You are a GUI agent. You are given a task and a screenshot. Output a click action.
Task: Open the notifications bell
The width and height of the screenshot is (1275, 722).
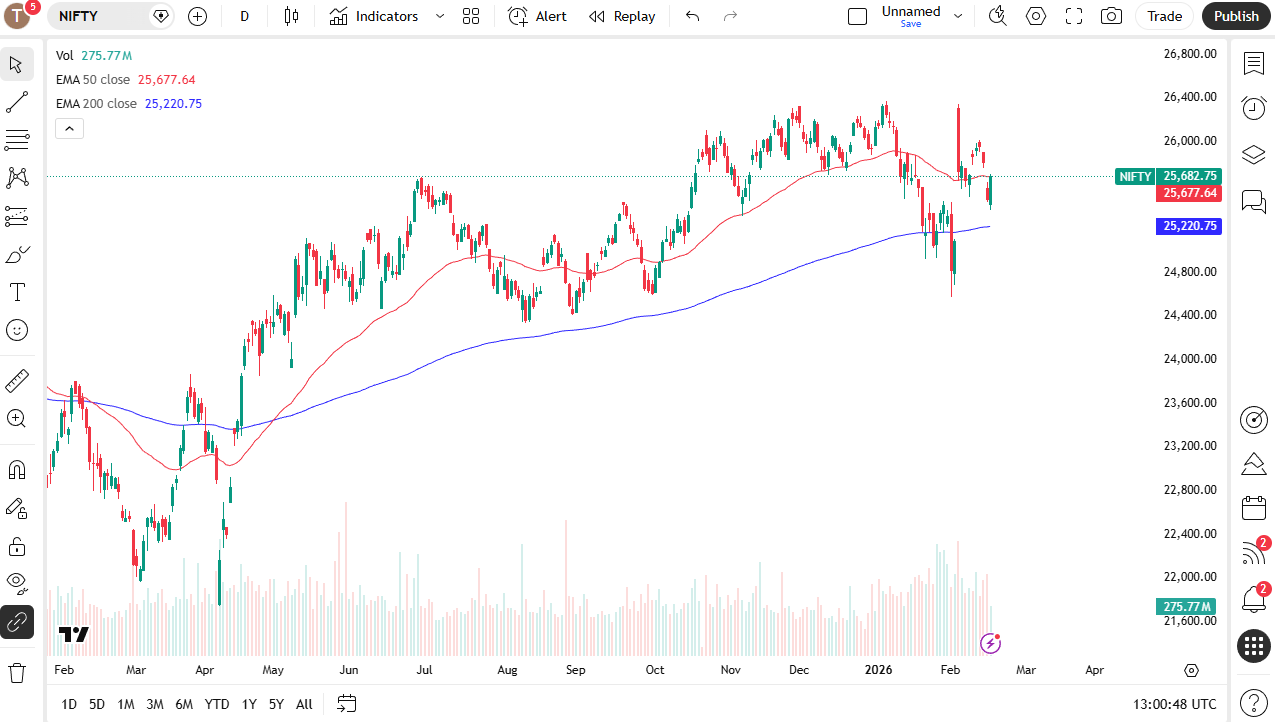(1254, 599)
